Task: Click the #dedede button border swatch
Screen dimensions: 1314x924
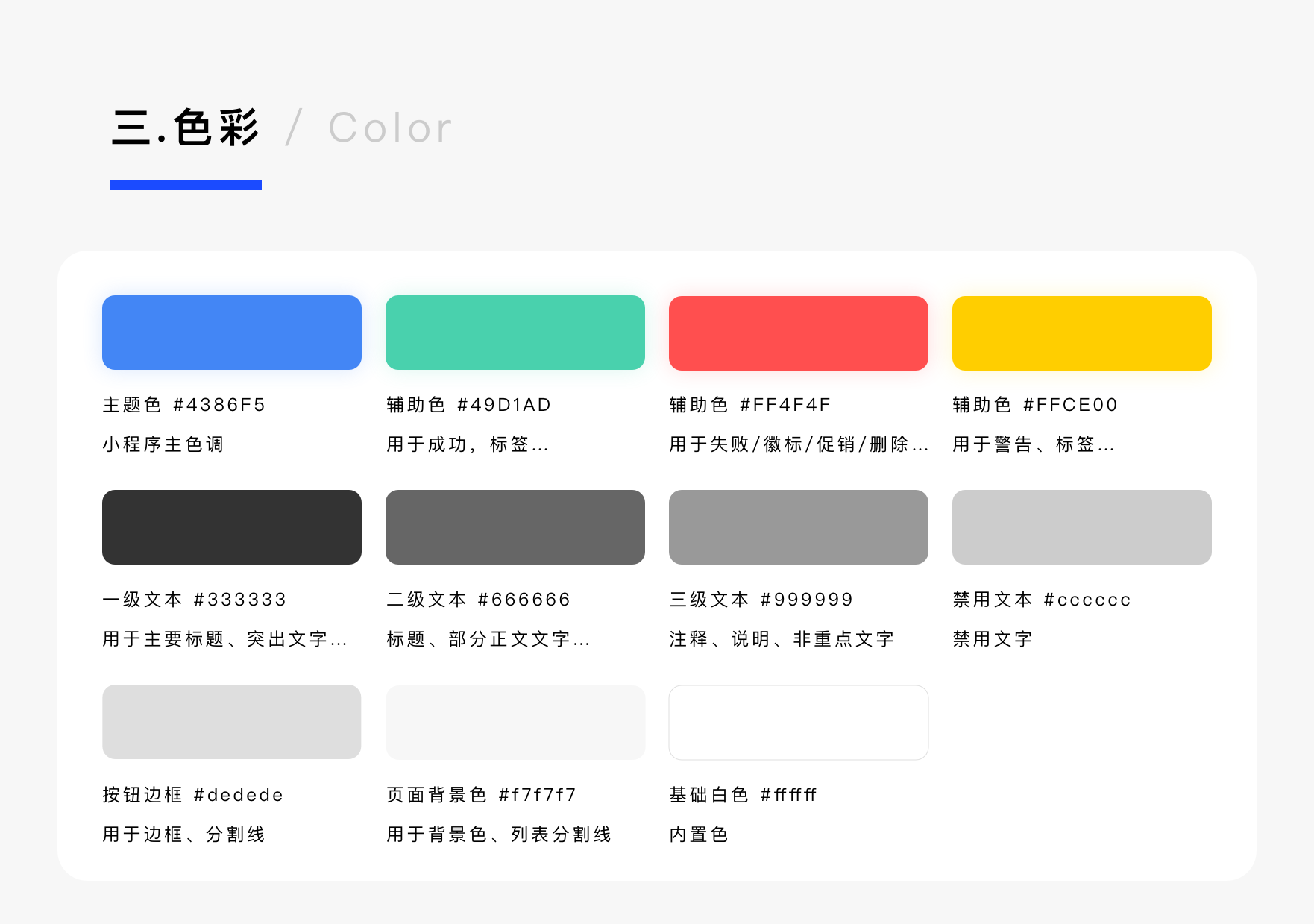Action: click(x=231, y=722)
